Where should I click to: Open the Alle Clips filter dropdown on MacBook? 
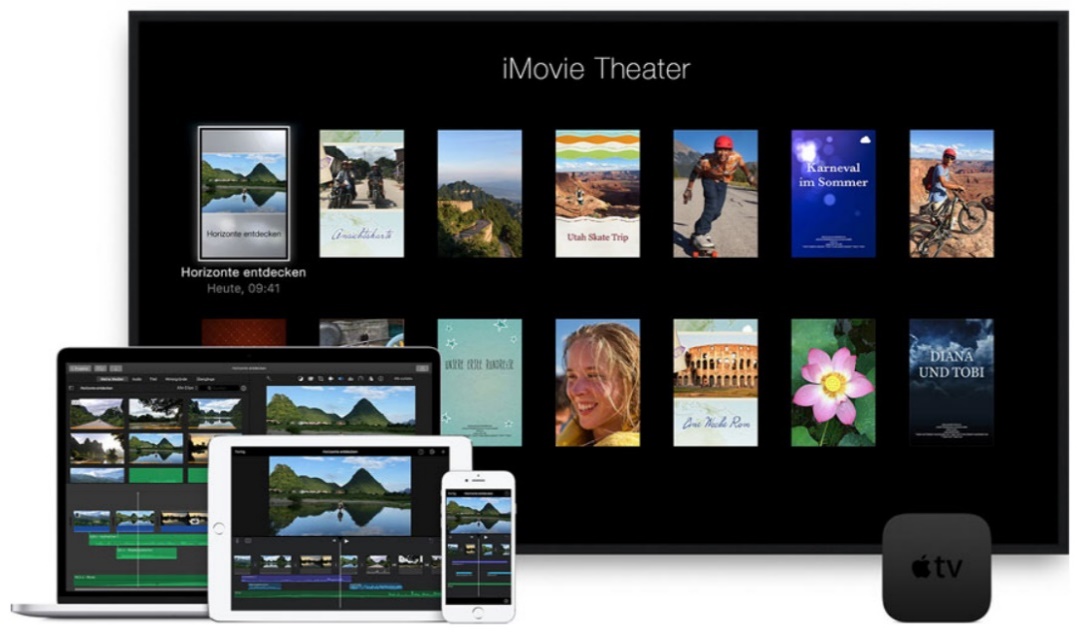click(x=188, y=388)
